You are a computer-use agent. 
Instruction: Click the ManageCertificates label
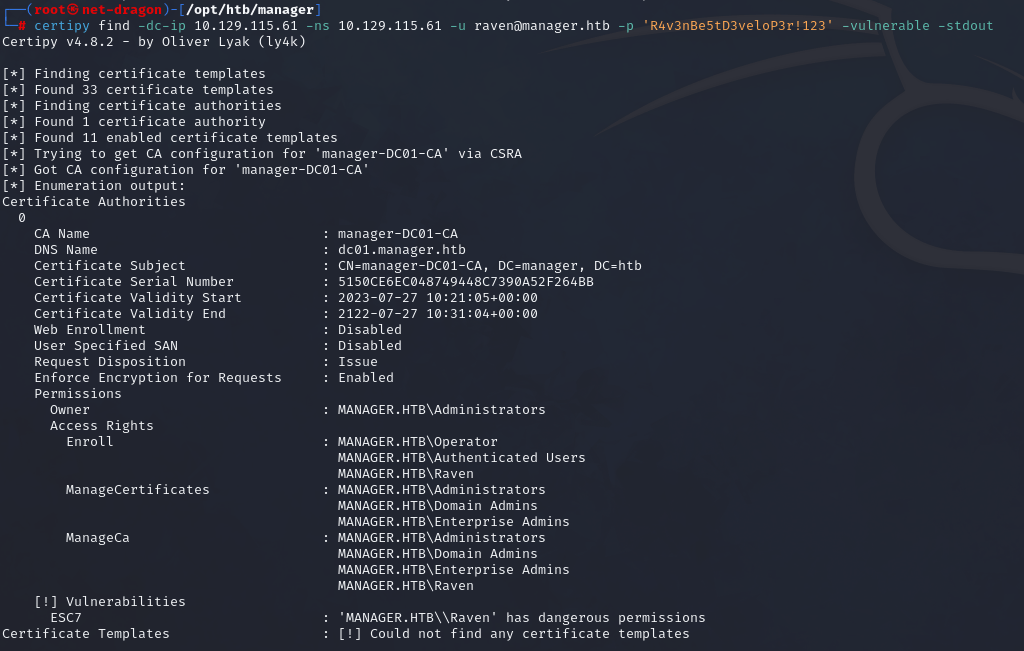(x=138, y=489)
